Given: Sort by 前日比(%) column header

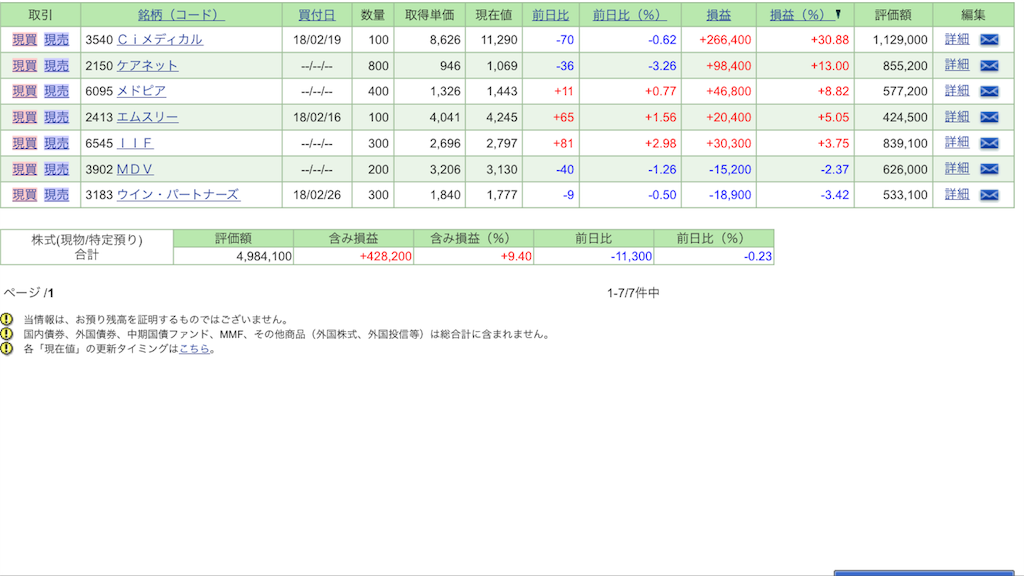Looking at the screenshot, I should [630, 14].
